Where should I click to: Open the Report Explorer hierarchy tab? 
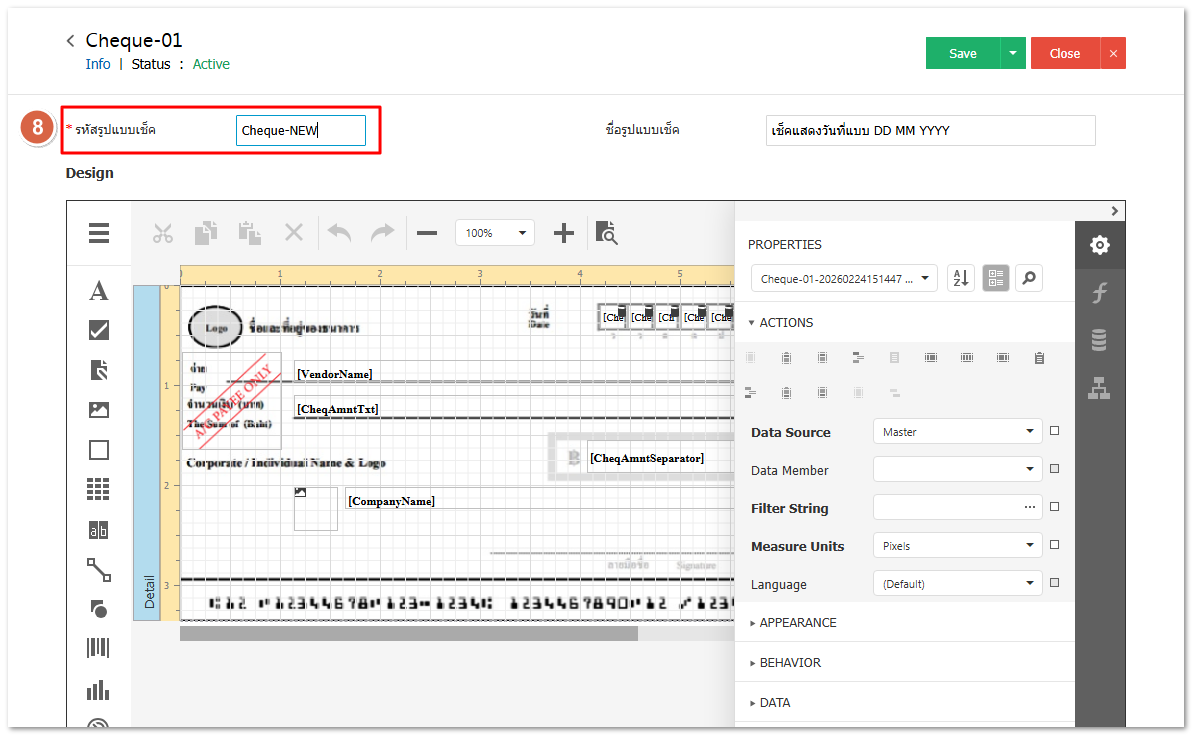1100,388
